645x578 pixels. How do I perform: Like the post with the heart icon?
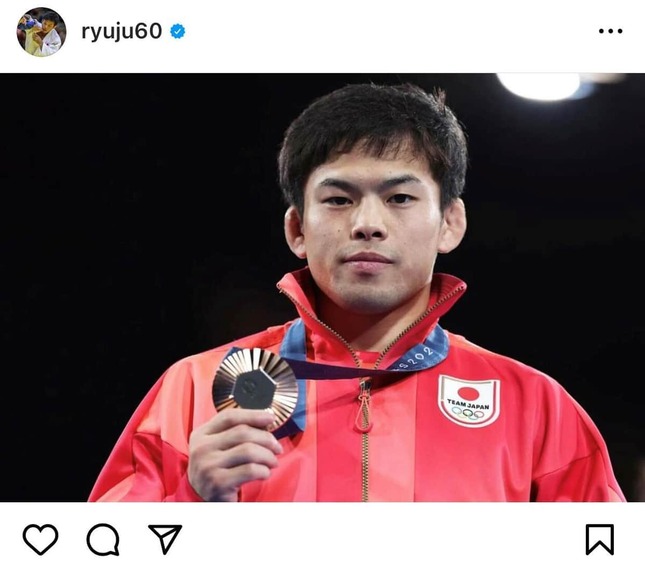pos(40,539)
